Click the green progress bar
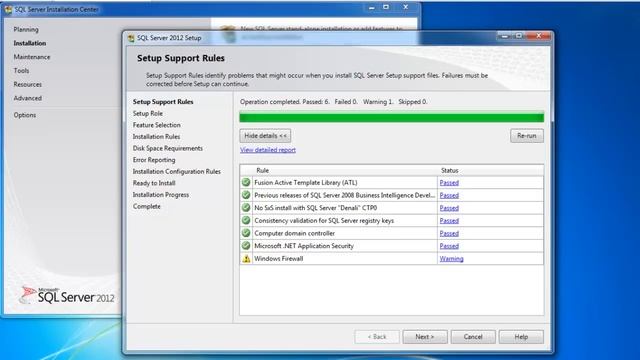 (391, 118)
